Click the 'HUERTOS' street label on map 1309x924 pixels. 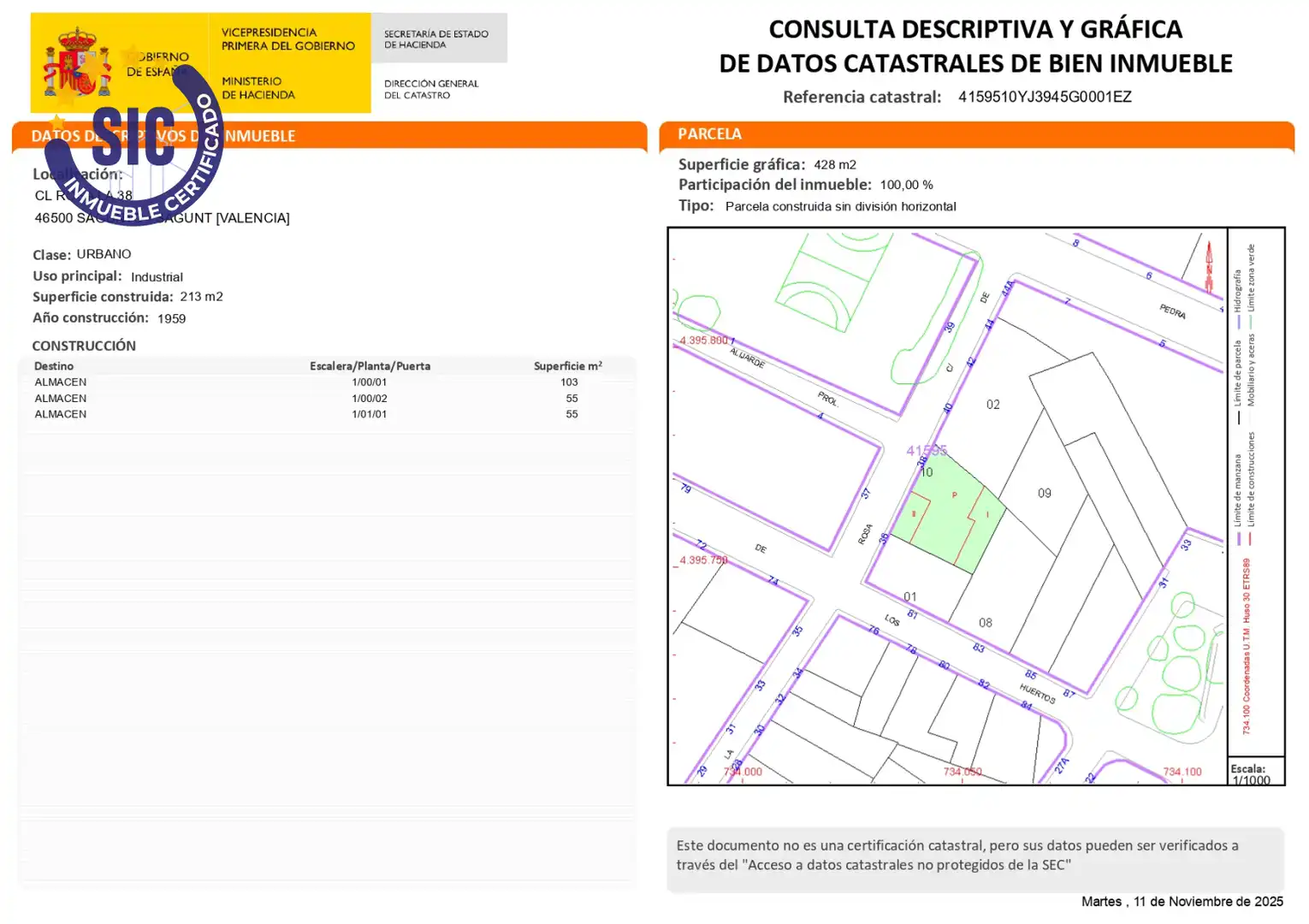(1036, 694)
